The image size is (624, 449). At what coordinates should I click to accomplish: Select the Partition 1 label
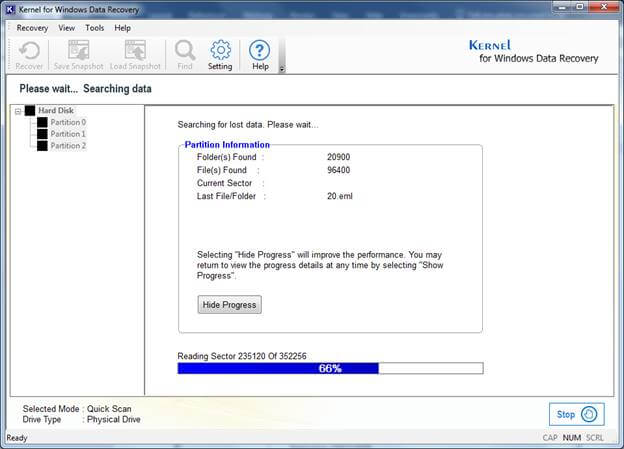coord(68,134)
